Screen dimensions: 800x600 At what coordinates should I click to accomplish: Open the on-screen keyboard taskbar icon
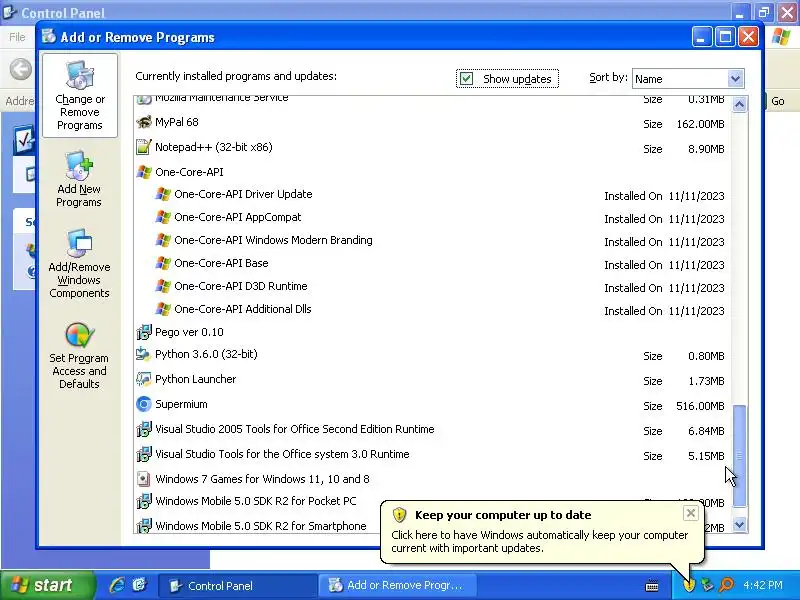(x=652, y=586)
